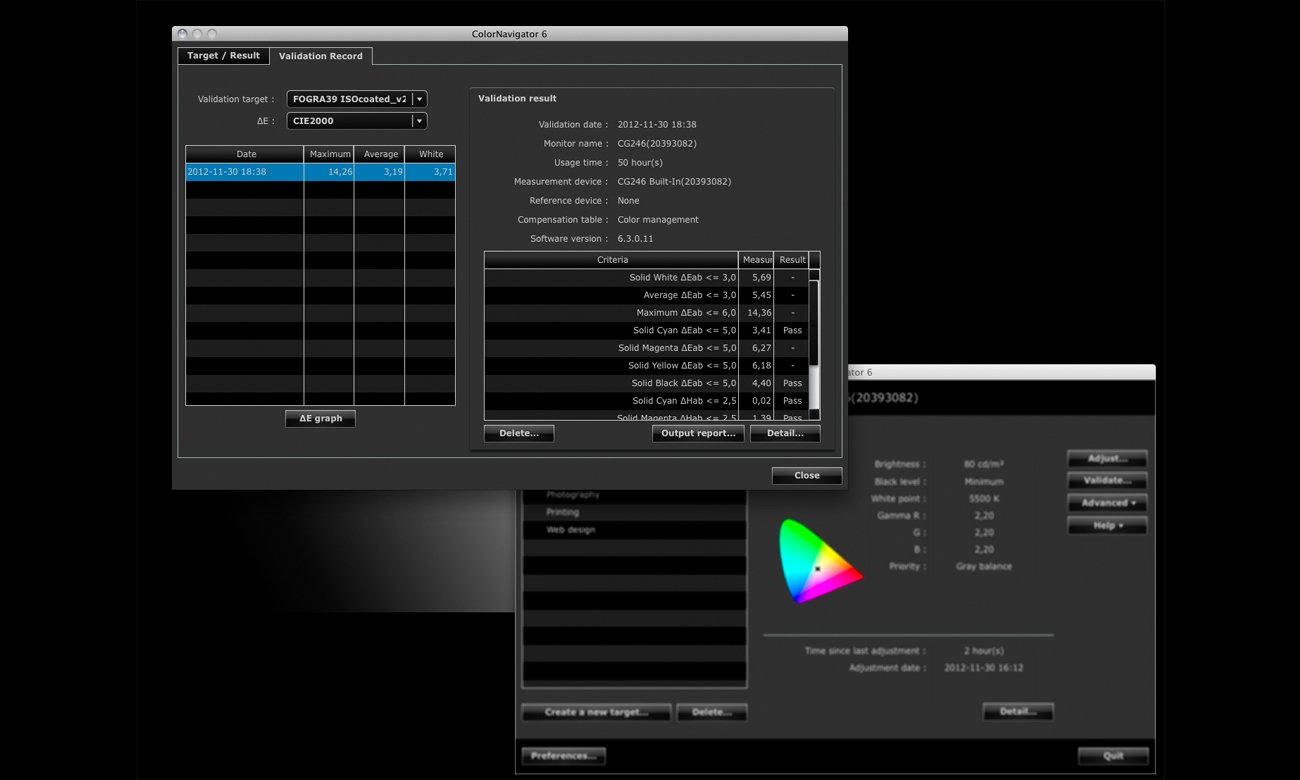This screenshot has height=780, width=1300.
Task: Close the Validation Record dialog
Action: click(x=807, y=476)
